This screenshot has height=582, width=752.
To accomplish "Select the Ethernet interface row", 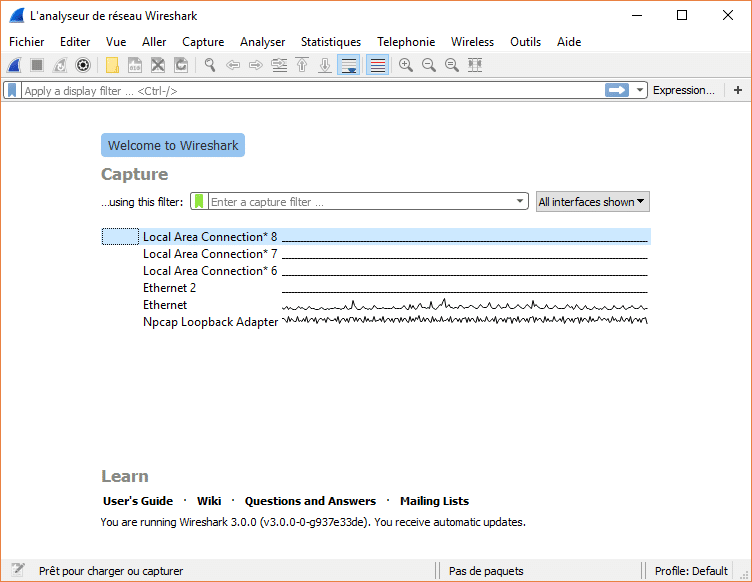I will click(x=376, y=305).
